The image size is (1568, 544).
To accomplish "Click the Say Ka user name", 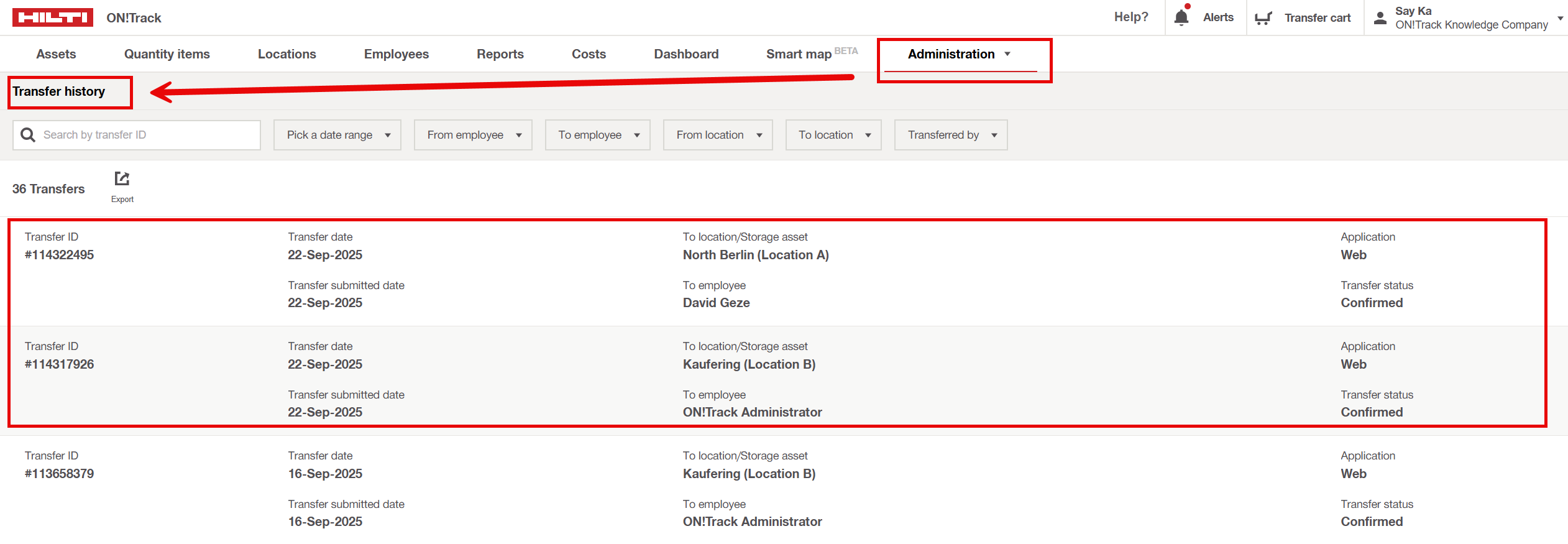I will (1413, 11).
